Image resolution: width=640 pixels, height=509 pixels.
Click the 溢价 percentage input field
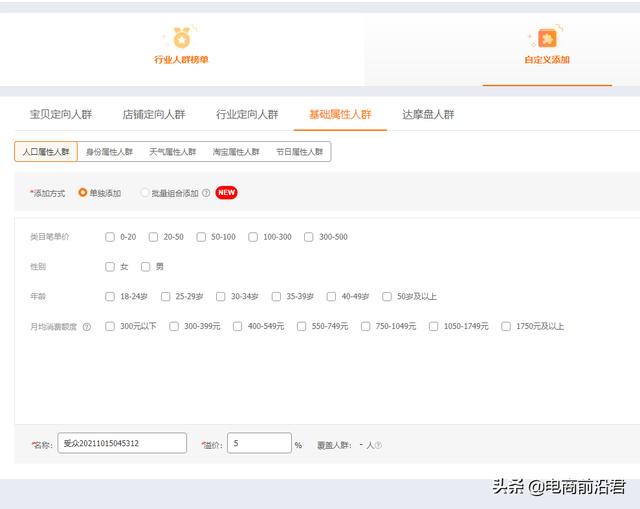258,443
